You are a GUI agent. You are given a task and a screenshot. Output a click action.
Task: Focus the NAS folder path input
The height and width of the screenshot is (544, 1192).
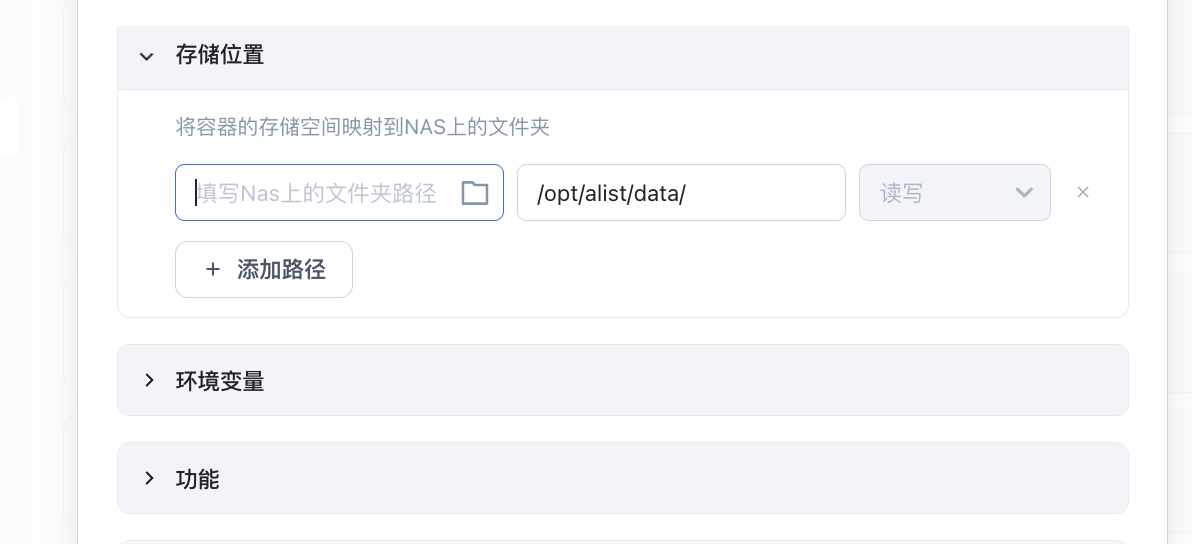click(316, 193)
